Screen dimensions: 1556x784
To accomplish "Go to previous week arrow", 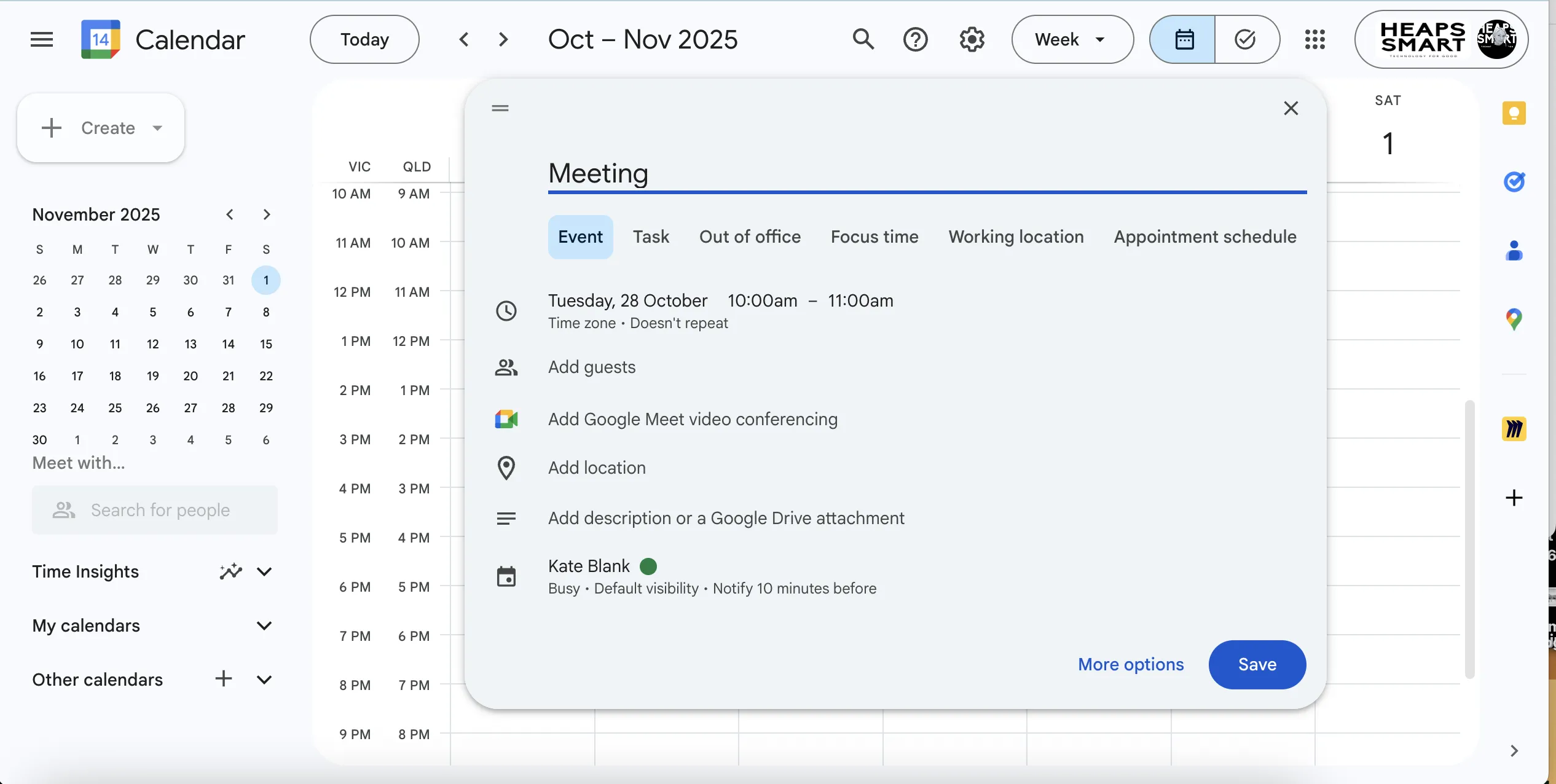I will tap(465, 39).
